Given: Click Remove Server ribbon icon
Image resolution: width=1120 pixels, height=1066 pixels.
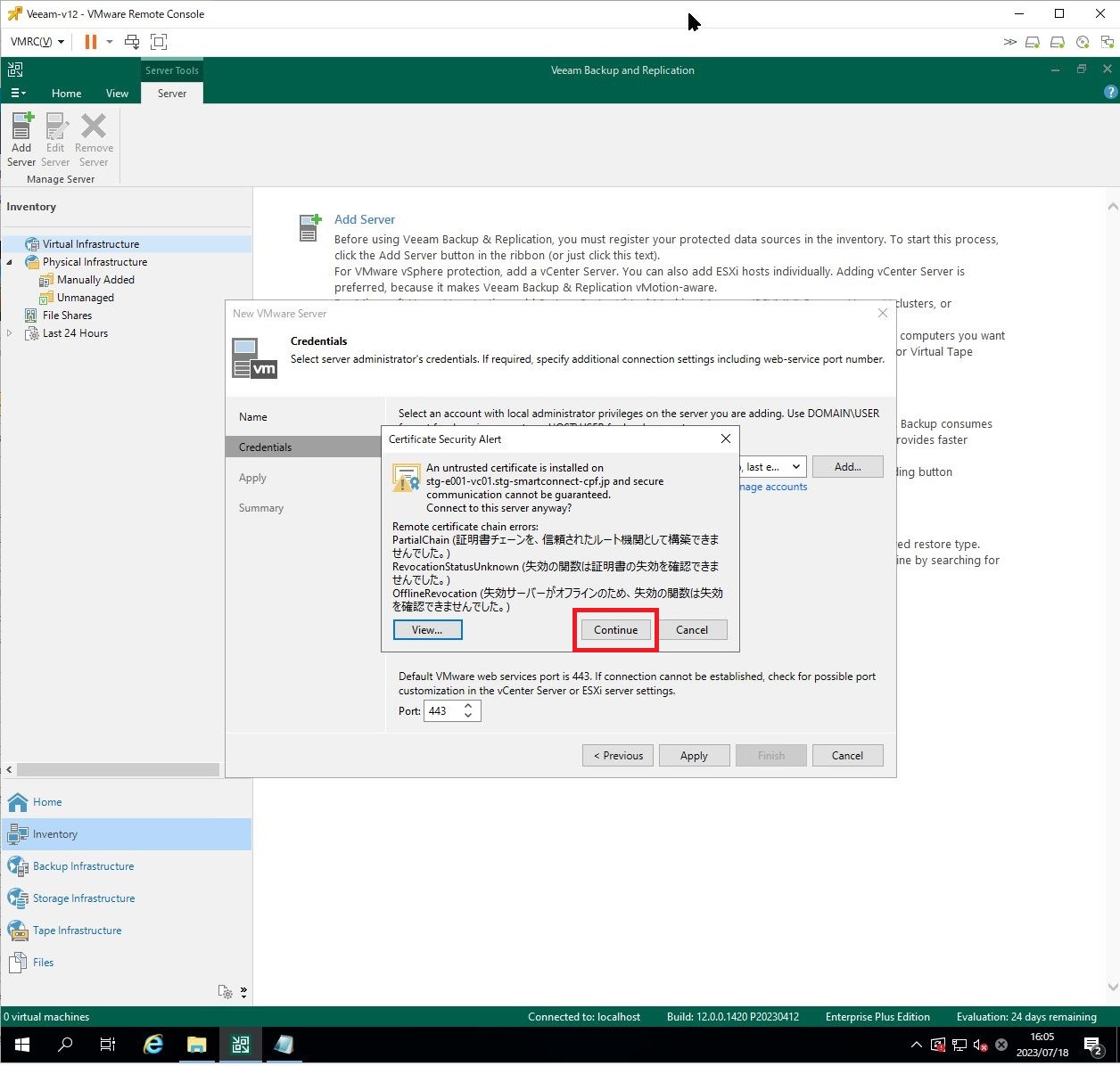Looking at the screenshot, I should click(x=94, y=140).
